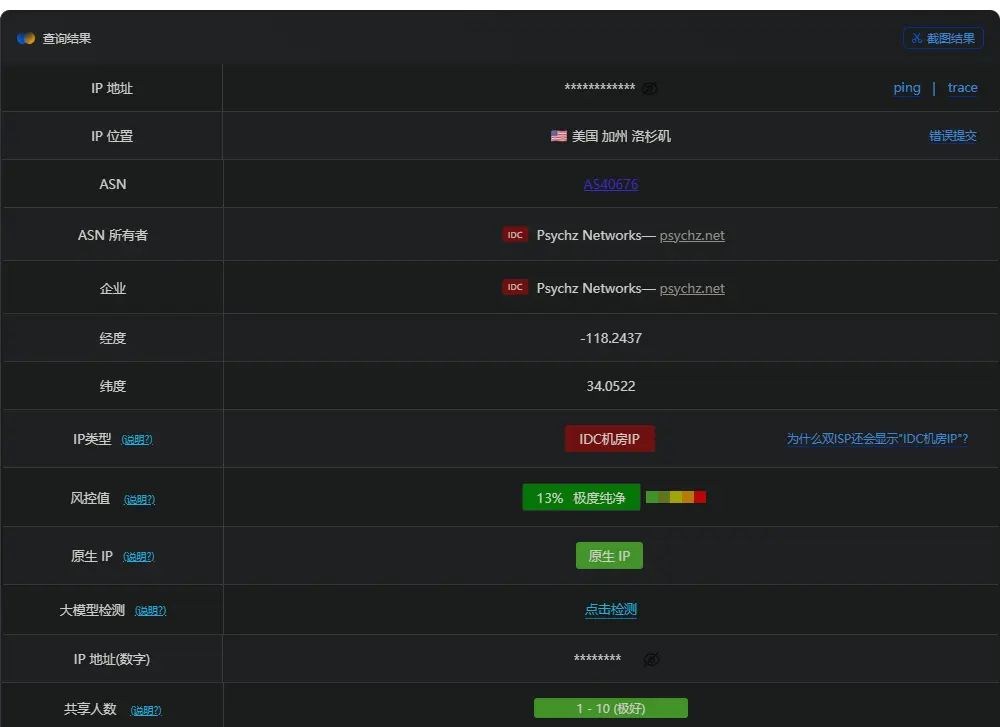Click the IDC badge in ASN 所有者 row
This screenshot has height=727, width=1000.
click(515, 235)
